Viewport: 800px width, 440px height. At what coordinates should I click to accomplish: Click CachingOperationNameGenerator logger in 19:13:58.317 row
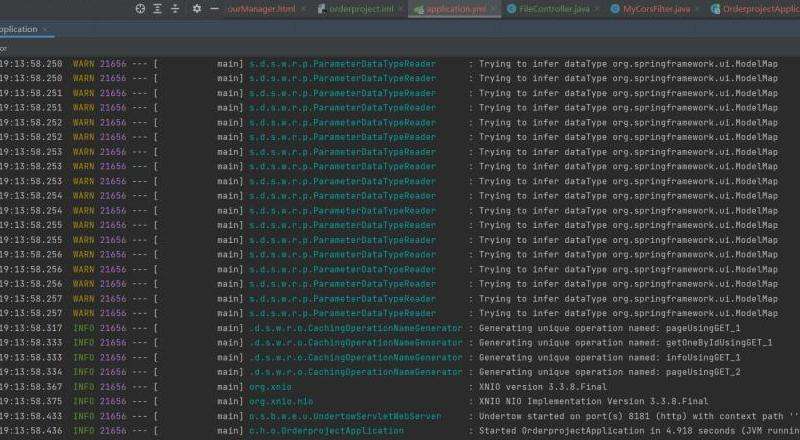pyautogui.click(x=356, y=328)
